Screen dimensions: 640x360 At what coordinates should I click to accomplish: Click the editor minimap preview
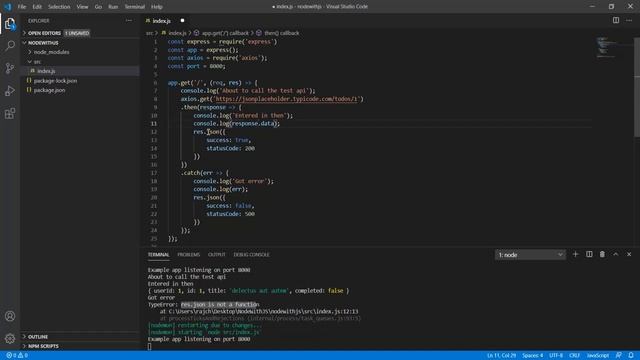[x=606, y=47]
